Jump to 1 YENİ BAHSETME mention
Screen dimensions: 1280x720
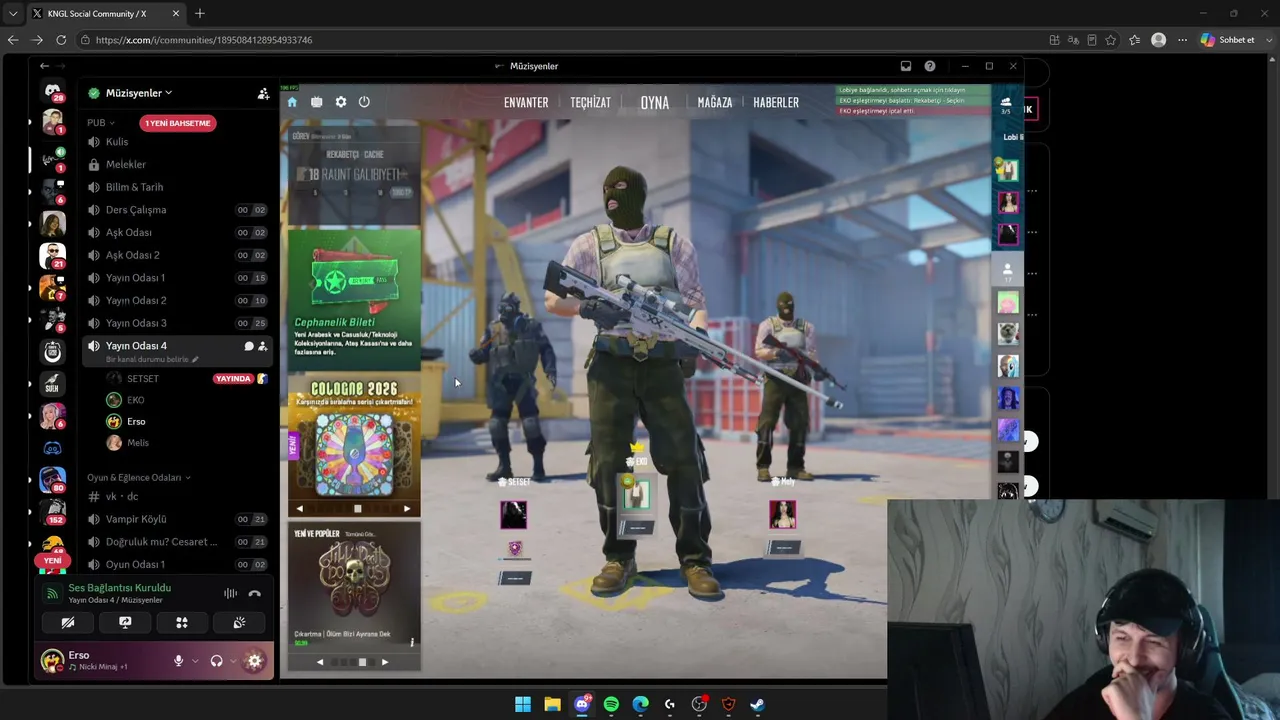click(177, 123)
